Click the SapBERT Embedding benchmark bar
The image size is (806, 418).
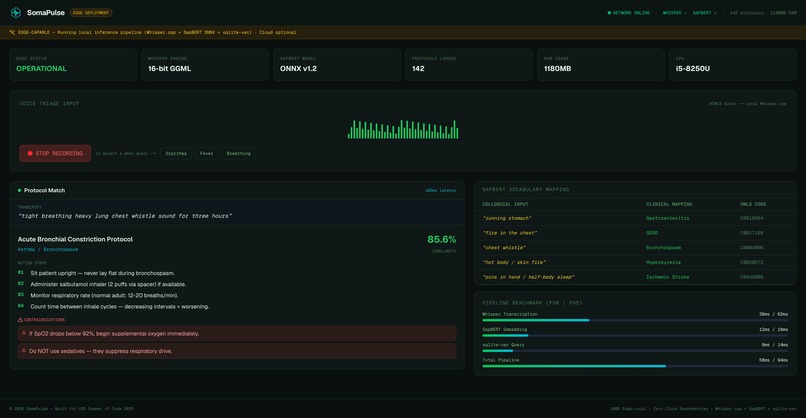point(635,335)
